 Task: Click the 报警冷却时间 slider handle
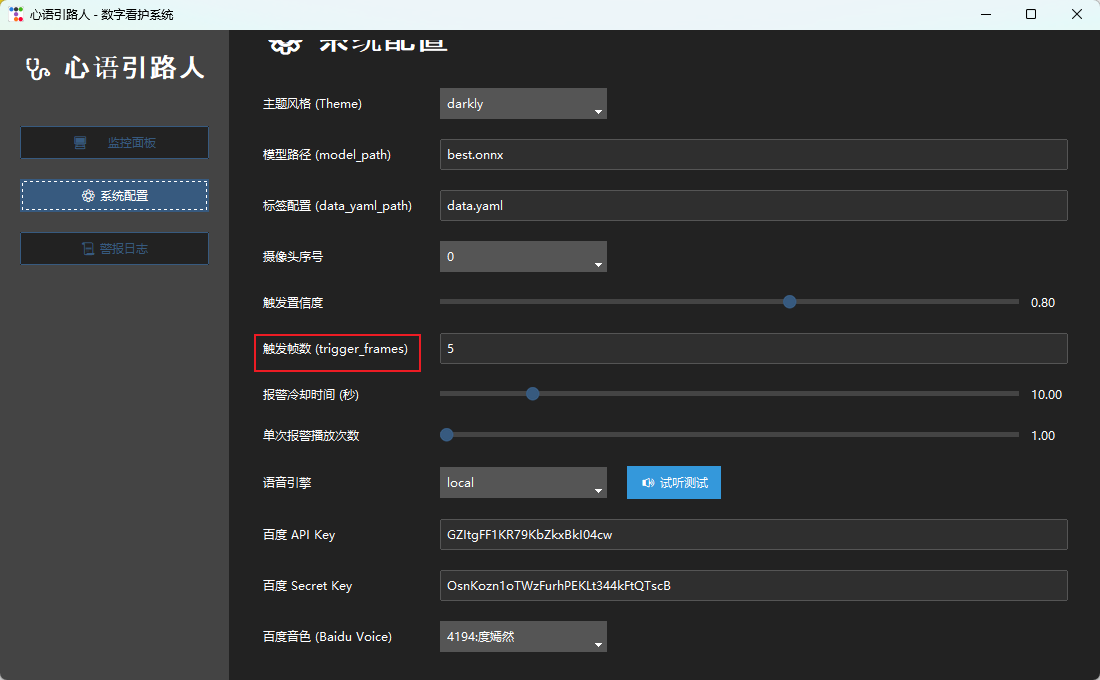pos(533,394)
